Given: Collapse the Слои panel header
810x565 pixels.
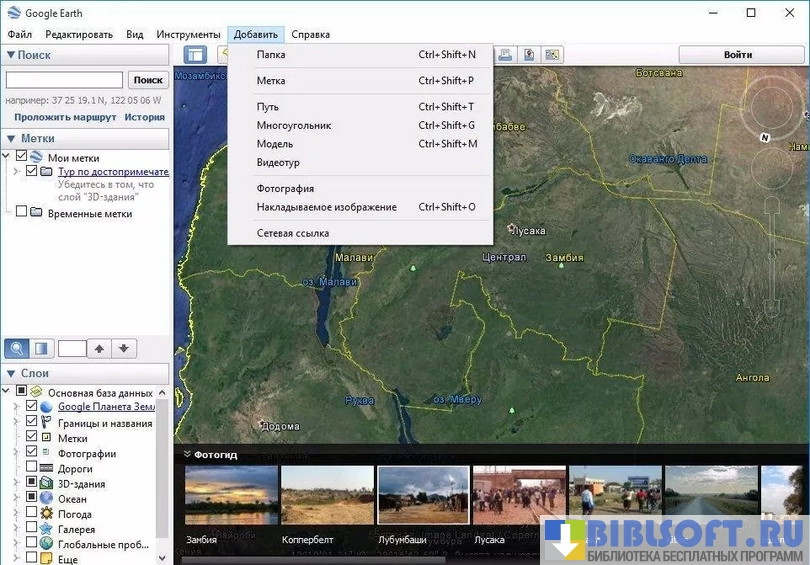Looking at the screenshot, I should point(12,373).
